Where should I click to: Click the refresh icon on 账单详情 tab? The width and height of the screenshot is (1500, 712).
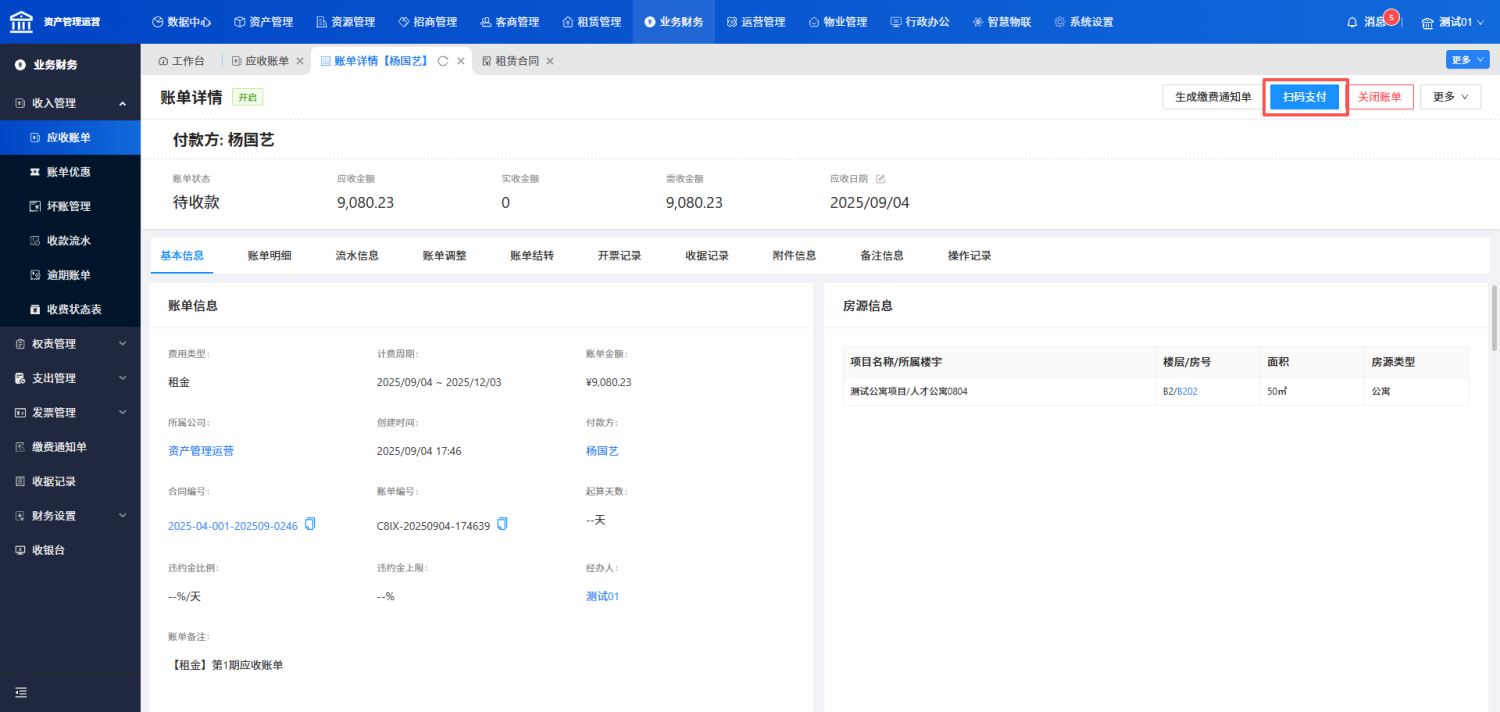pos(443,61)
